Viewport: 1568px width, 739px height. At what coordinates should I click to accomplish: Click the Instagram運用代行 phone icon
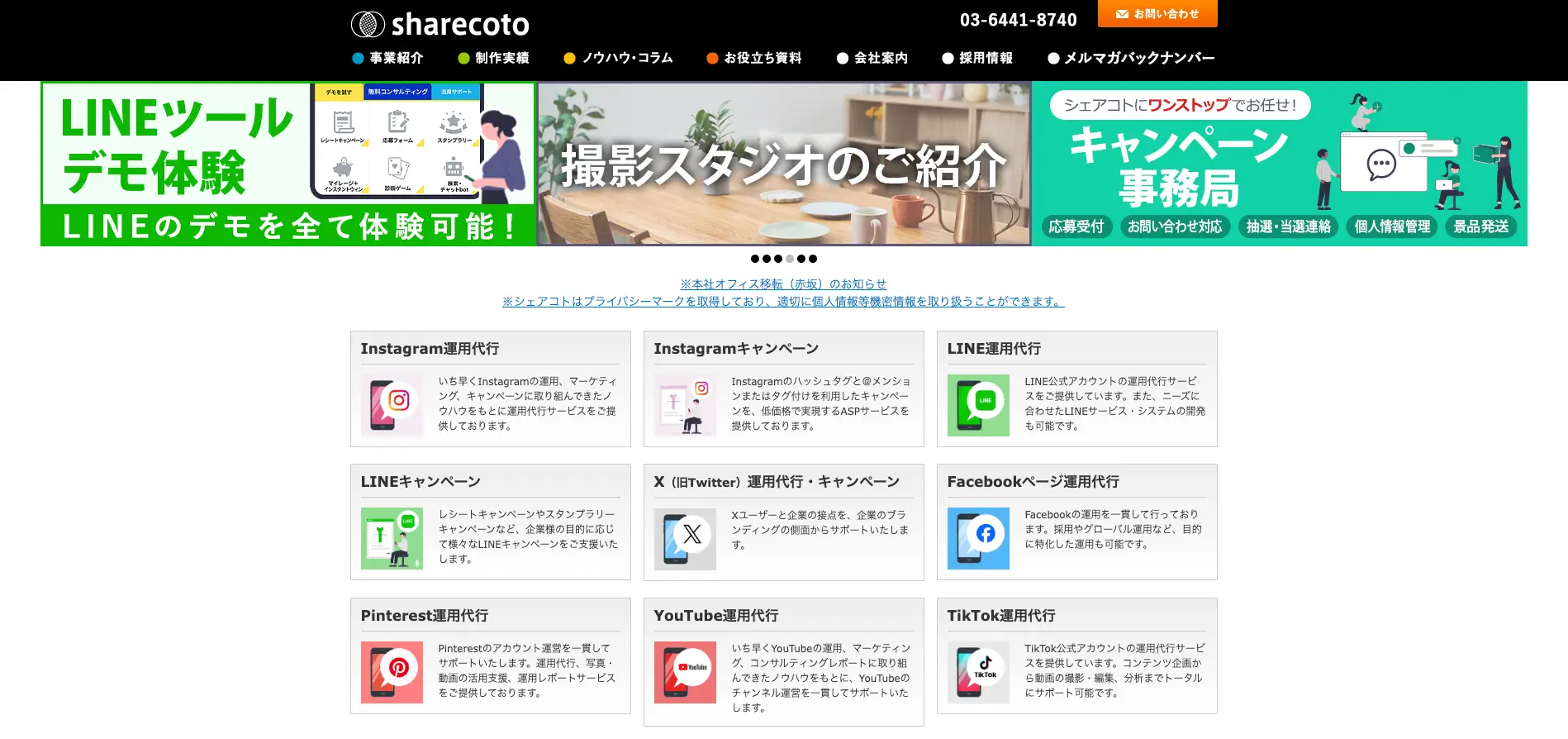(392, 405)
